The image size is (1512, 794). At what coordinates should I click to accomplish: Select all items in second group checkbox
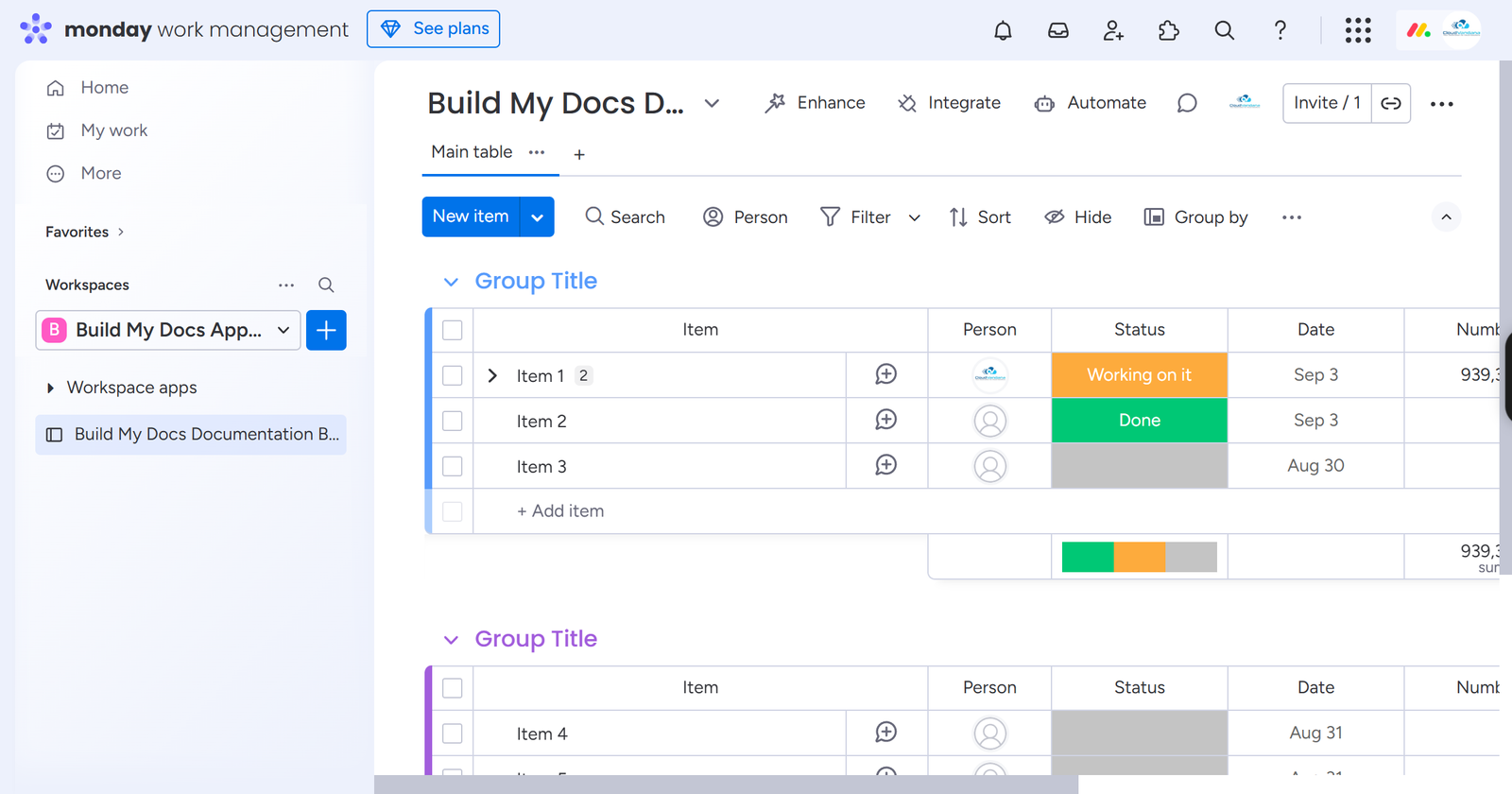(x=453, y=688)
